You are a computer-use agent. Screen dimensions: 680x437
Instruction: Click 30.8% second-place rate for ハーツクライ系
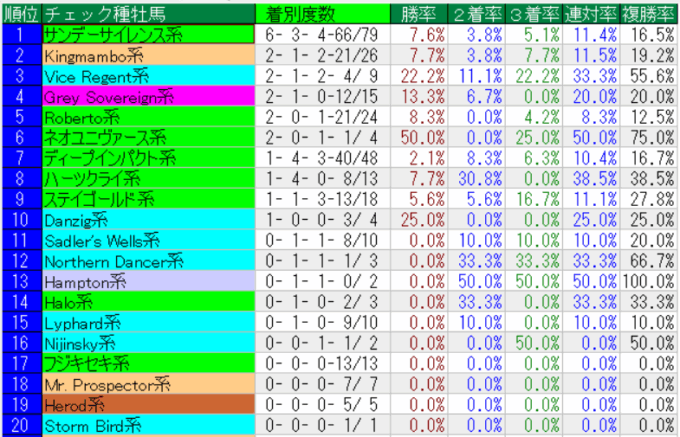coord(476,179)
